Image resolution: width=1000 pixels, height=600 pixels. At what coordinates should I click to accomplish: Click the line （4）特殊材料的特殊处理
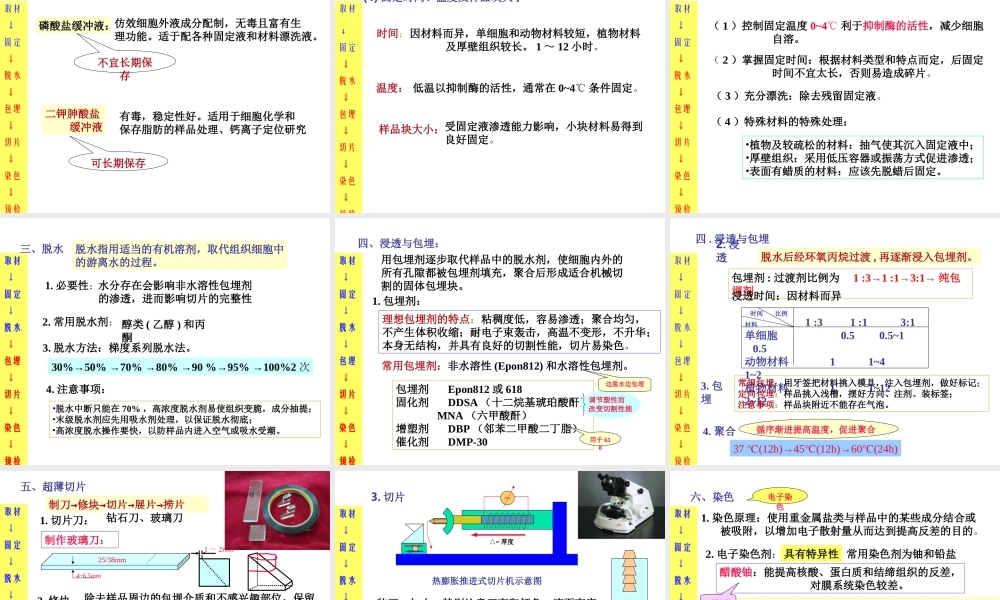(x=781, y=121)
